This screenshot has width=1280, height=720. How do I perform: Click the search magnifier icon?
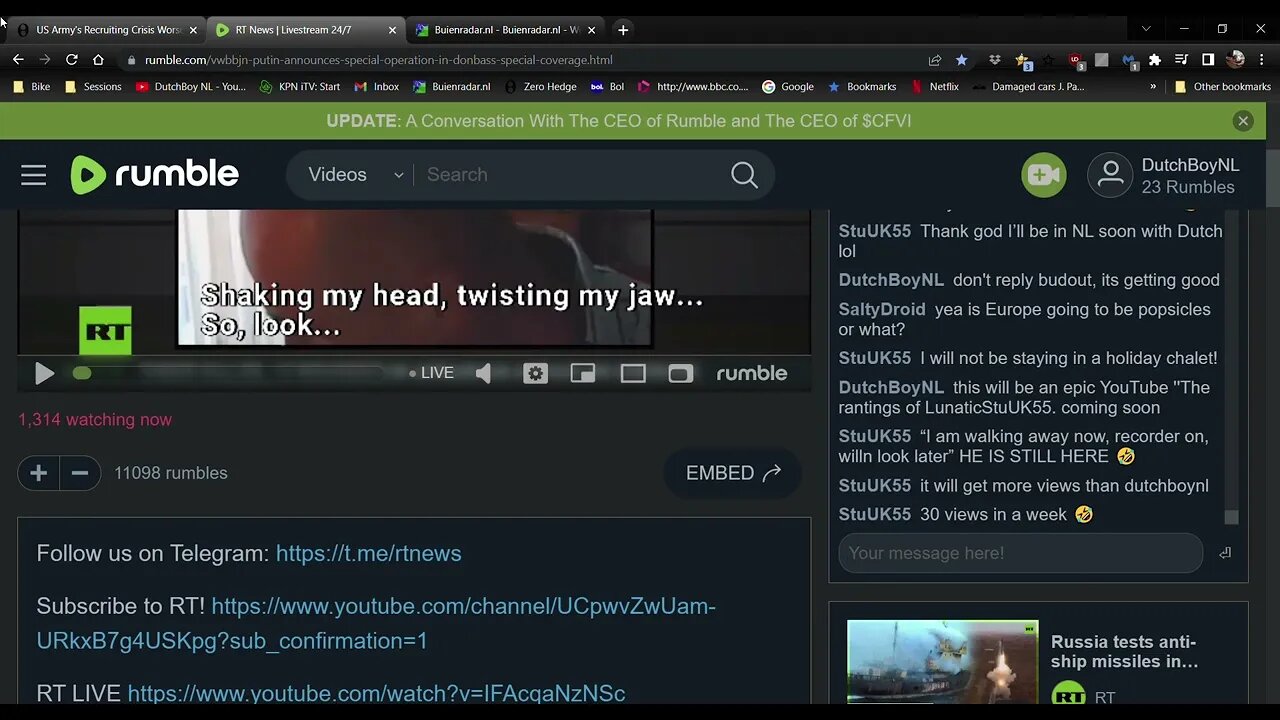tap(744, 175)
